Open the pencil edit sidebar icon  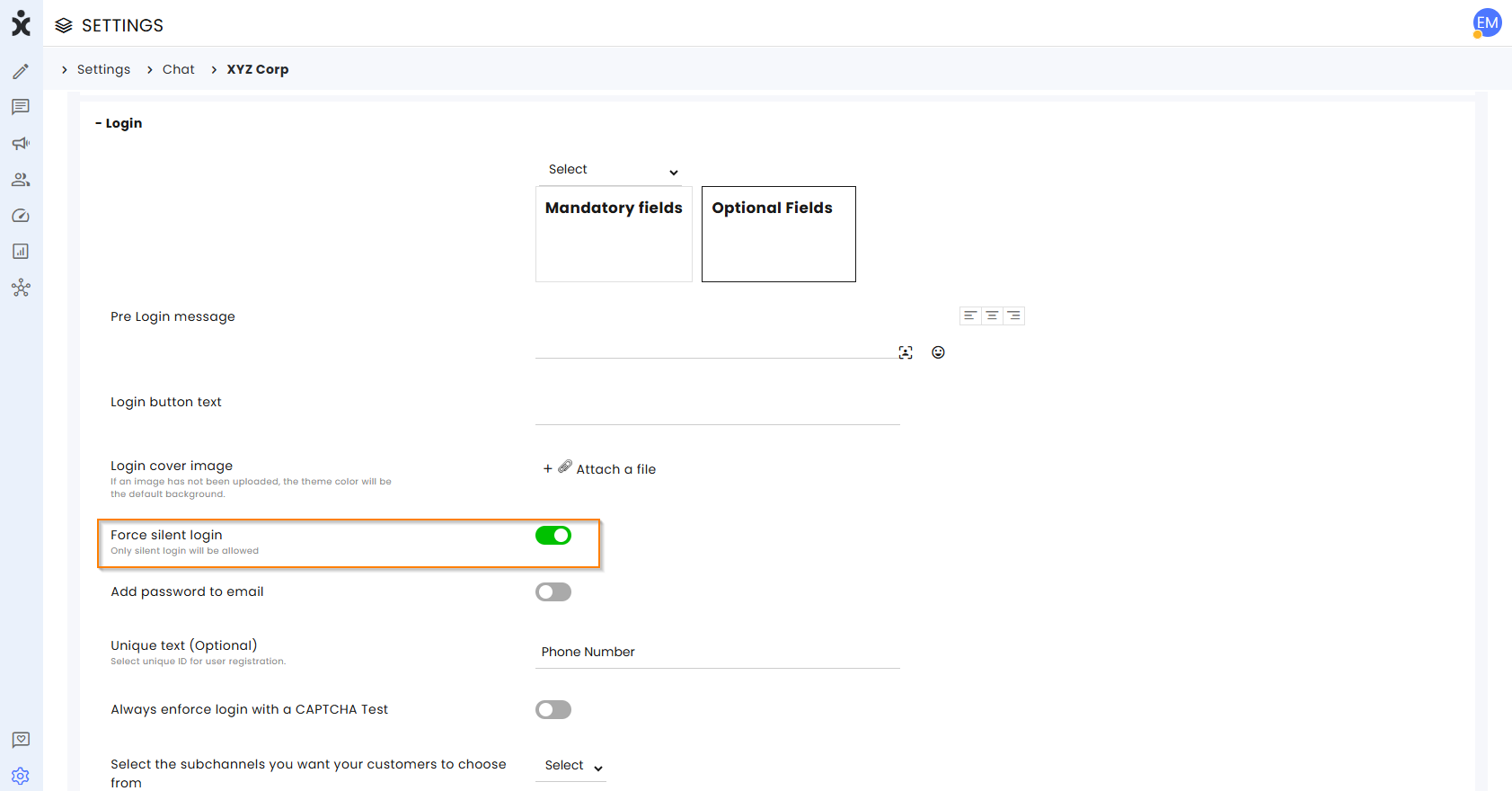tap(21, 71)
